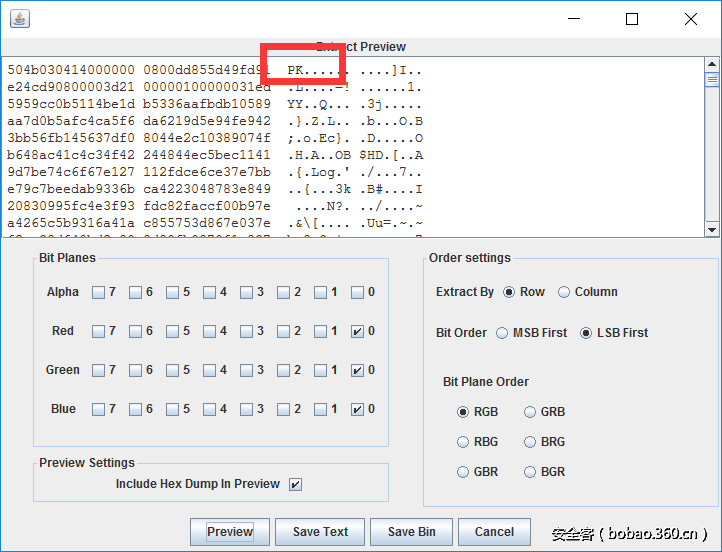Uncheck the Green bit plane 0 checkbox

(358, 370)
